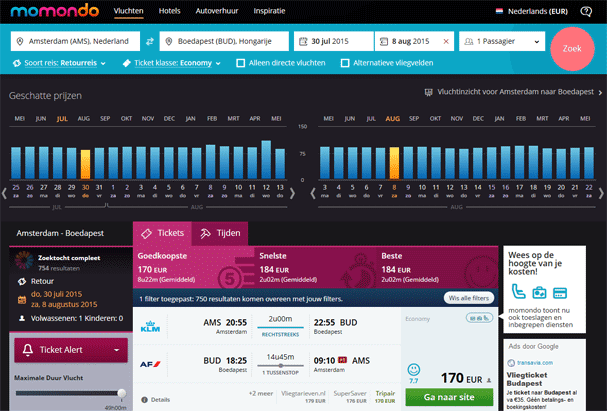Select JUL month in left chart
Viewport: 607px width, 411px height.
[x=62, y=119]
